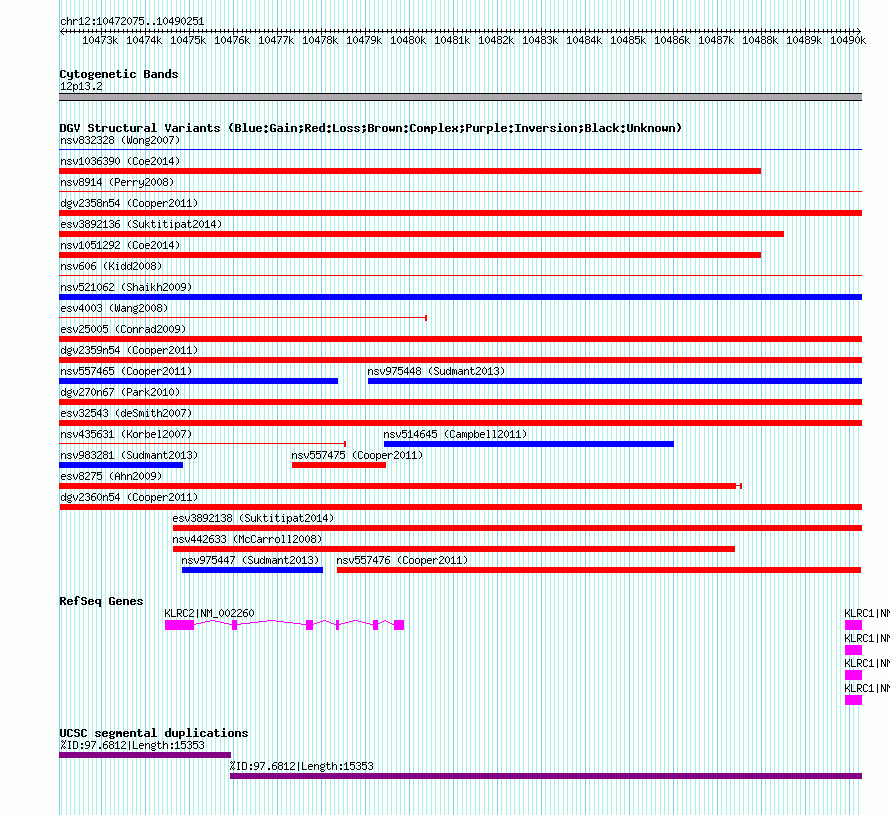Click nsv521062 (Shaikh2009) blue gain bar
Image resolution: width=890 pixels, height=815 pixels.
[x=460, y=297]
